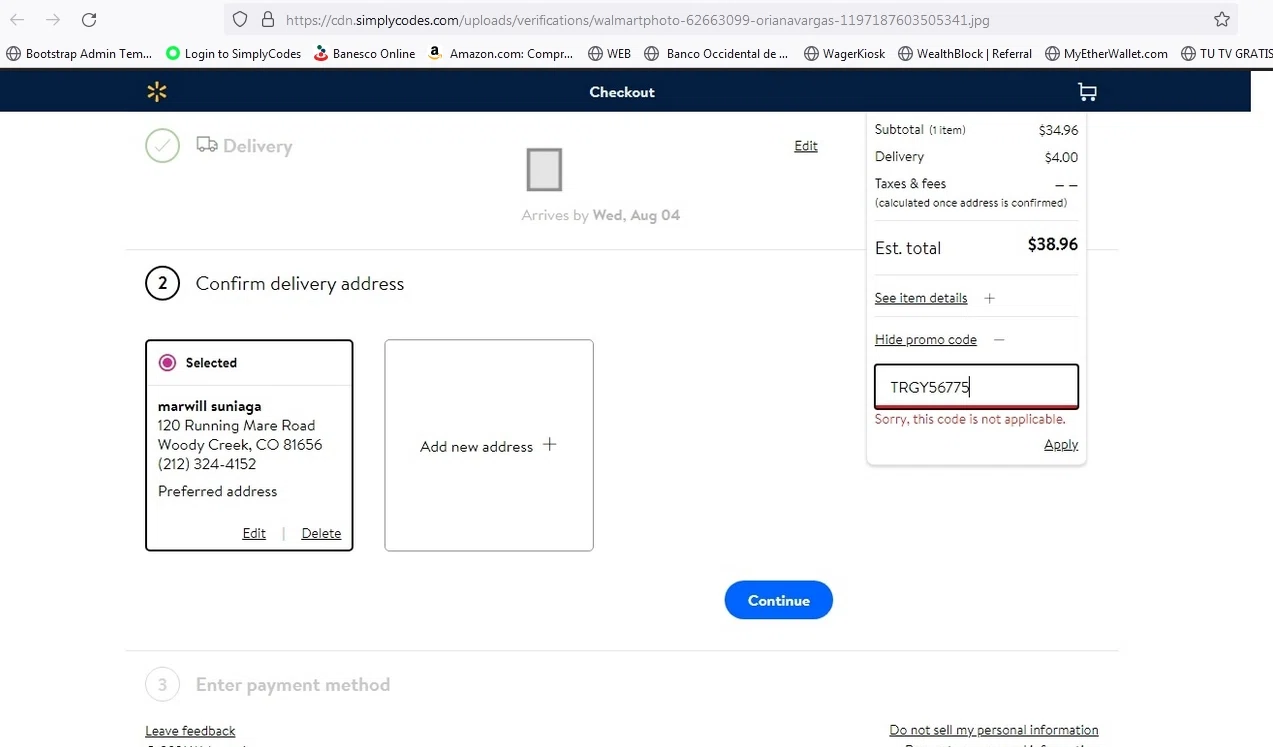Click the Walmart spark logo

tap(157, 92)
